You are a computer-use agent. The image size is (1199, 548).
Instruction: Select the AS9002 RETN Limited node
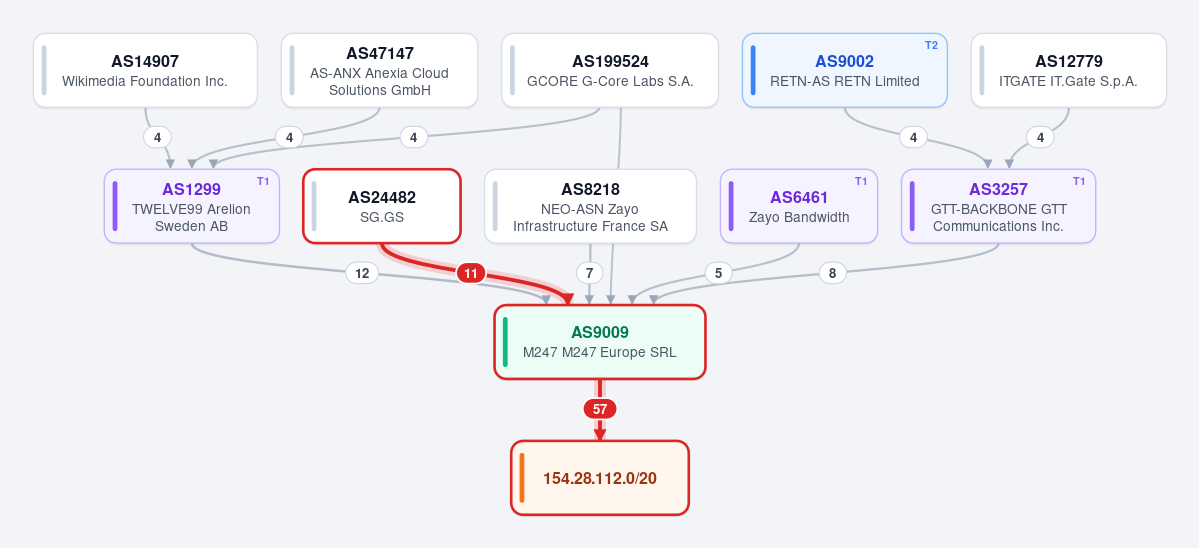[x=845, y=70]
